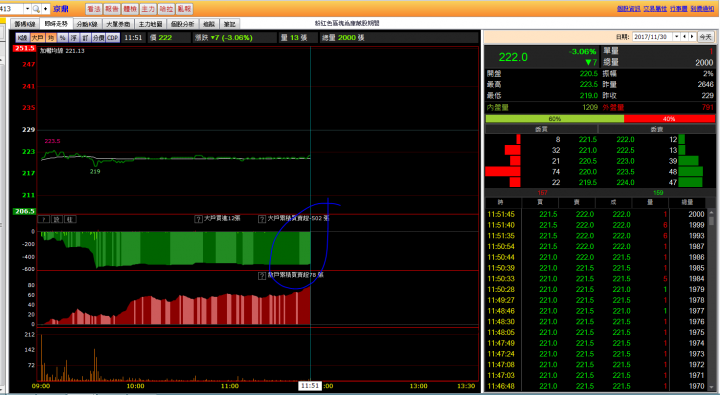Click the 行事曆 link

679,9
